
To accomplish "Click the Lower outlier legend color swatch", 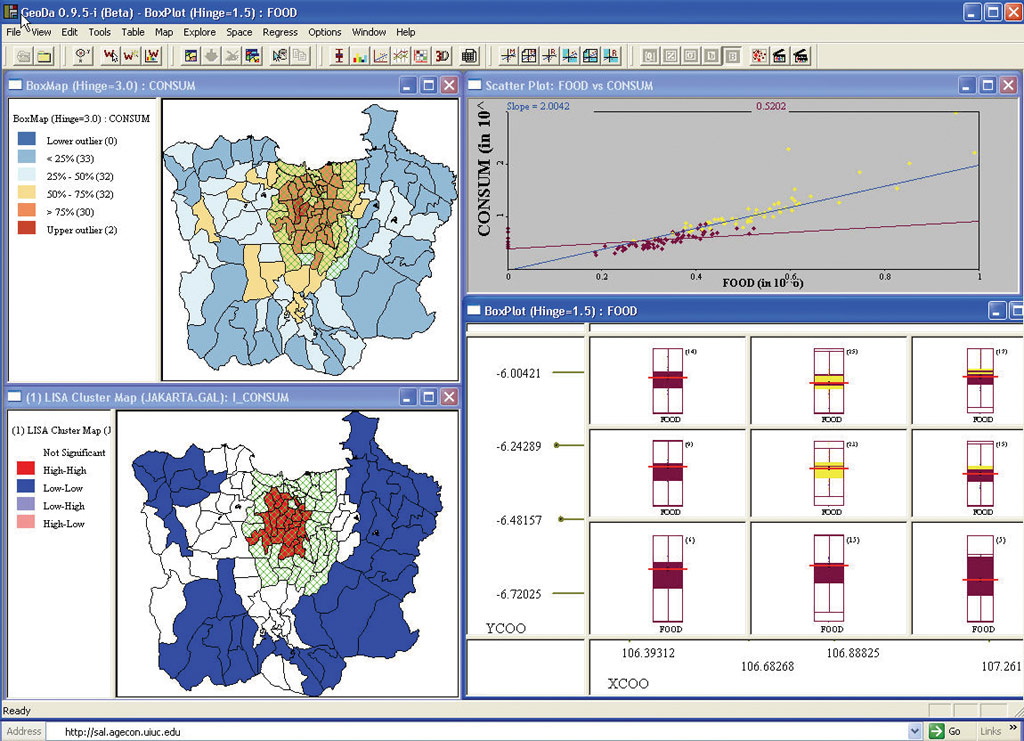I will [x=27, y=139].
